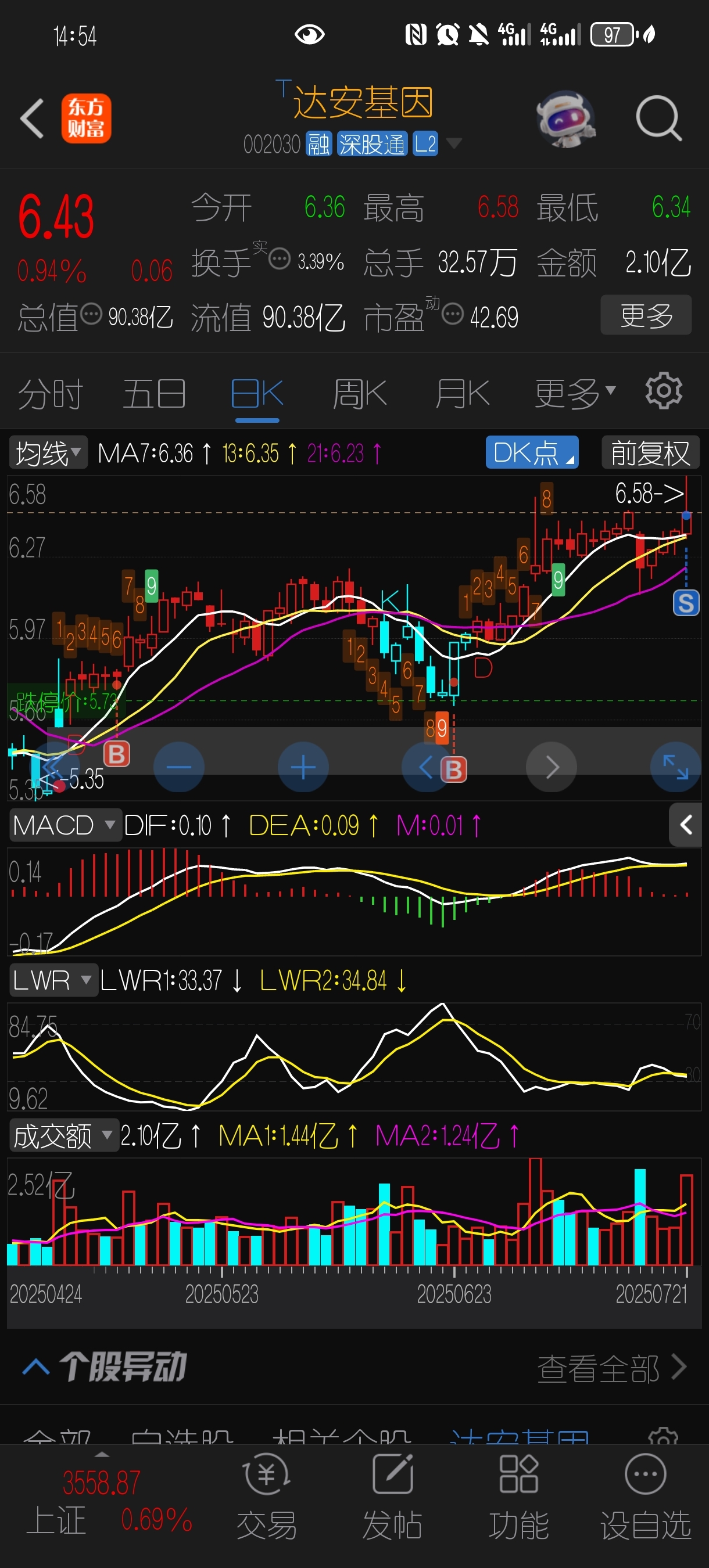The image size is (709, 1568).
Task: Open 查看全部 link
Action: [x=611, y=1368]
